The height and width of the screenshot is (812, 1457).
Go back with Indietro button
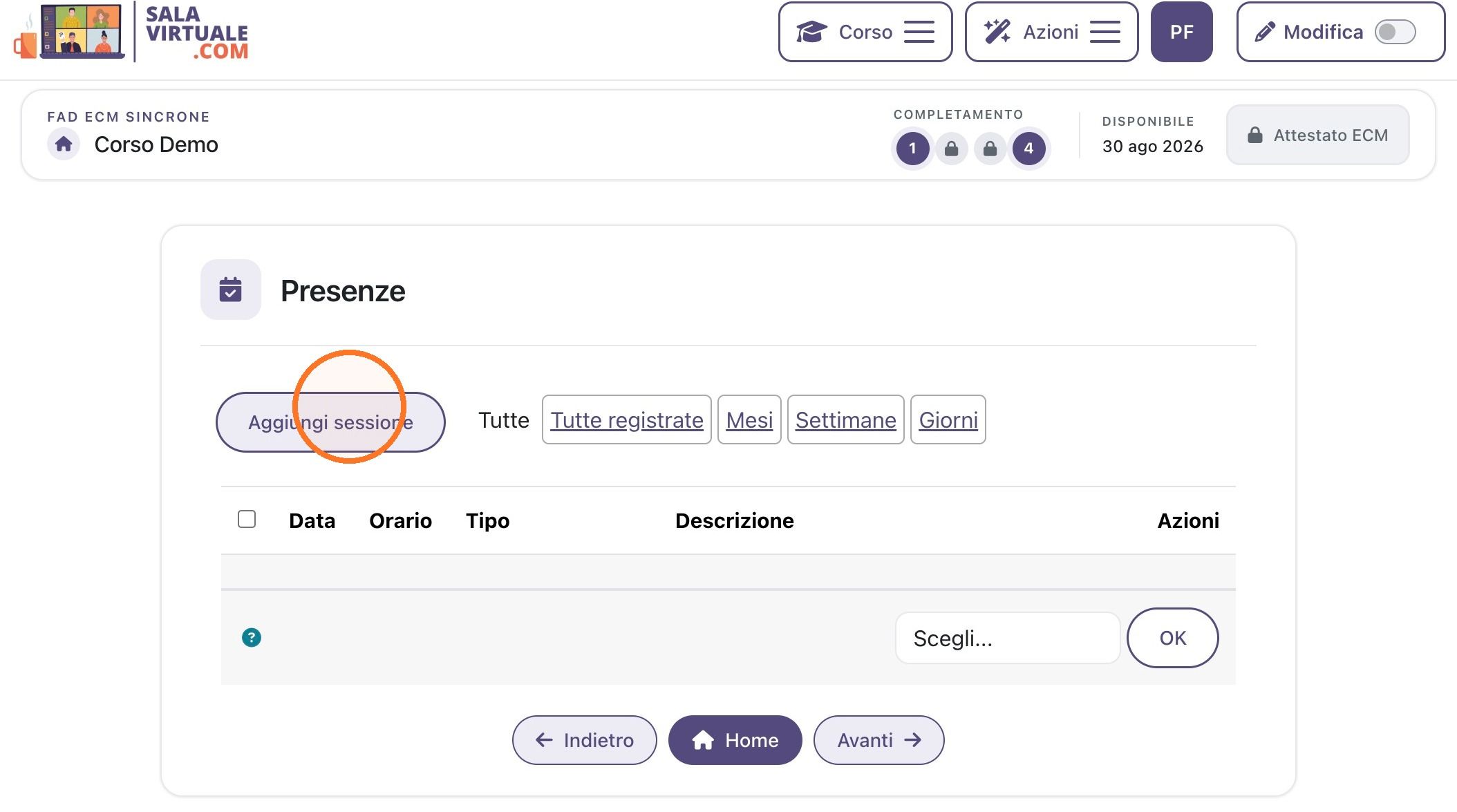(585, 740)
